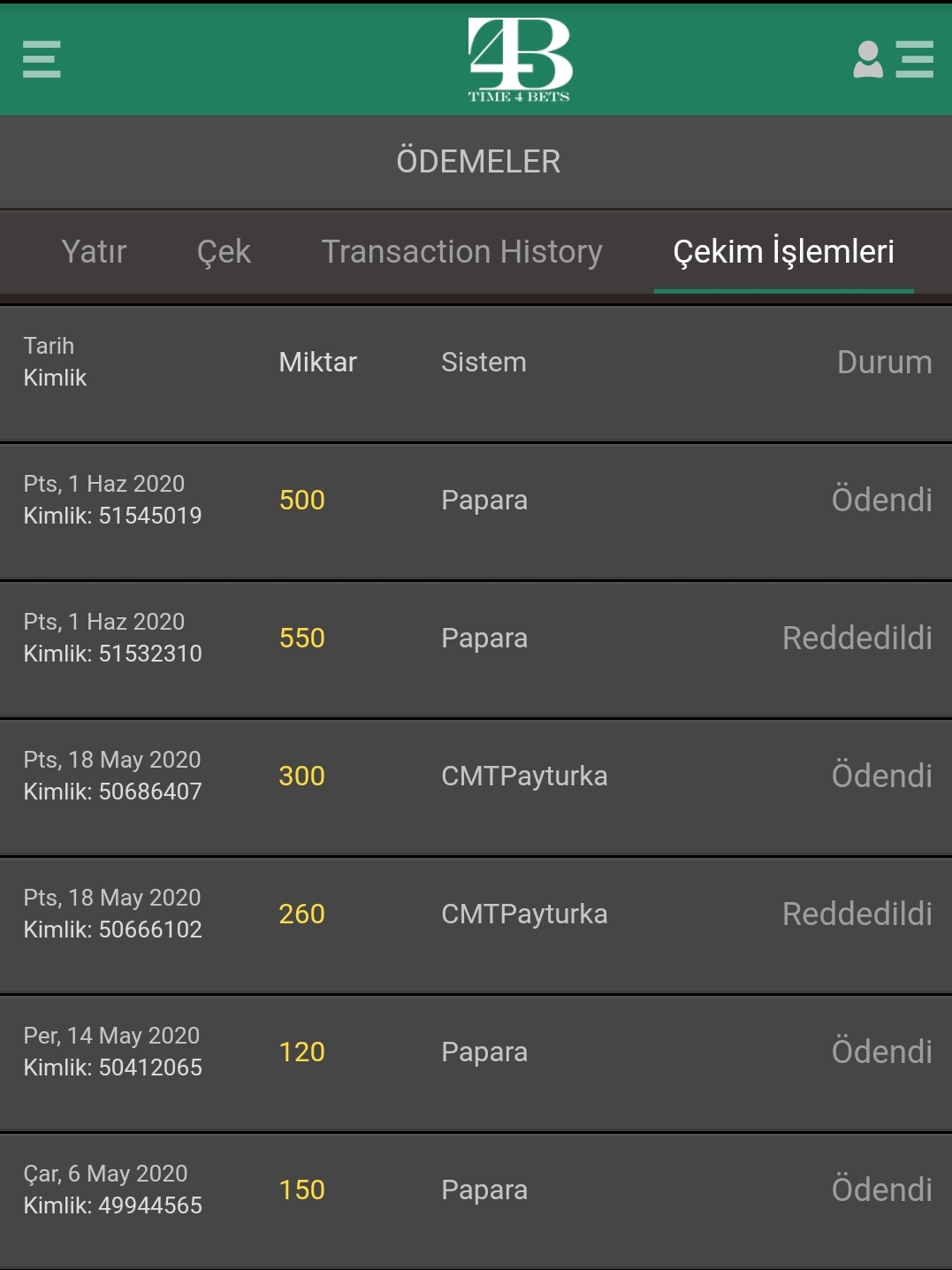Image resolution: width=952 pixels, height=1270 pixels.
Task: Open withdrawal with Kimlik 50412065
Action: coord(112,1052)
